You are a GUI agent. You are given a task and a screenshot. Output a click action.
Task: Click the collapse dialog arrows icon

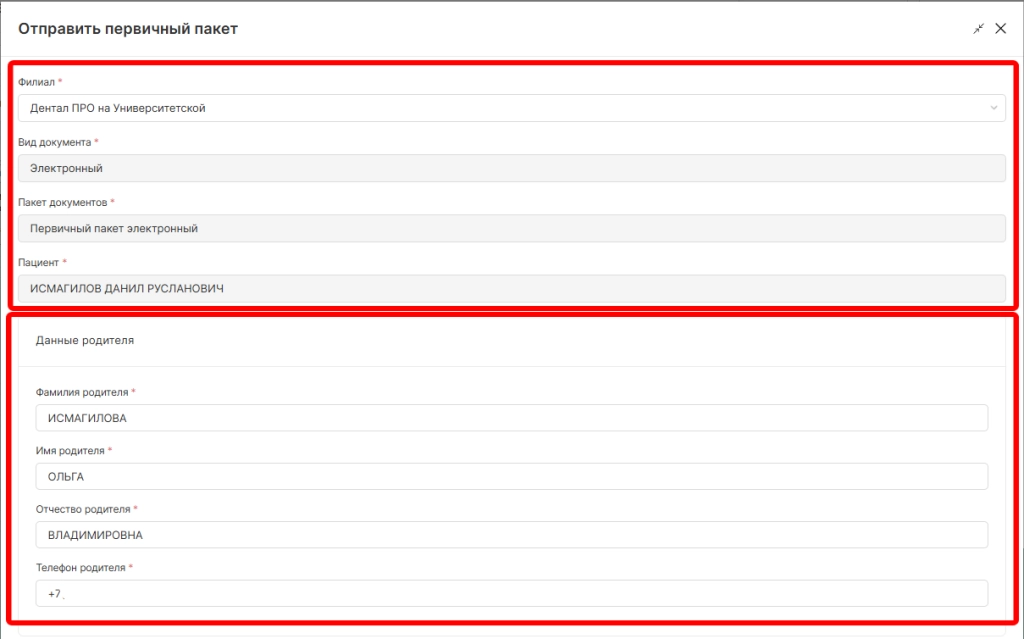[979, 29]
